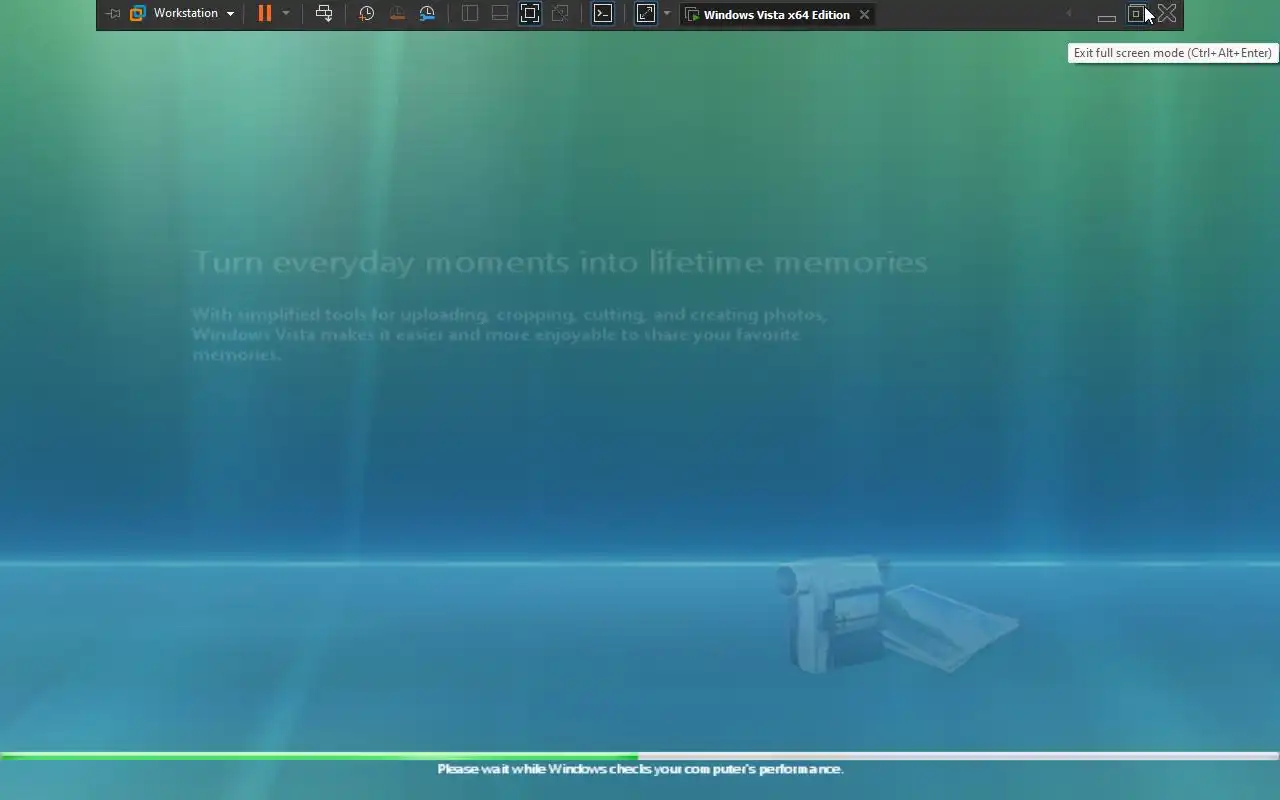Expand the stretch guest dropdown arrow

pos(667,14)
